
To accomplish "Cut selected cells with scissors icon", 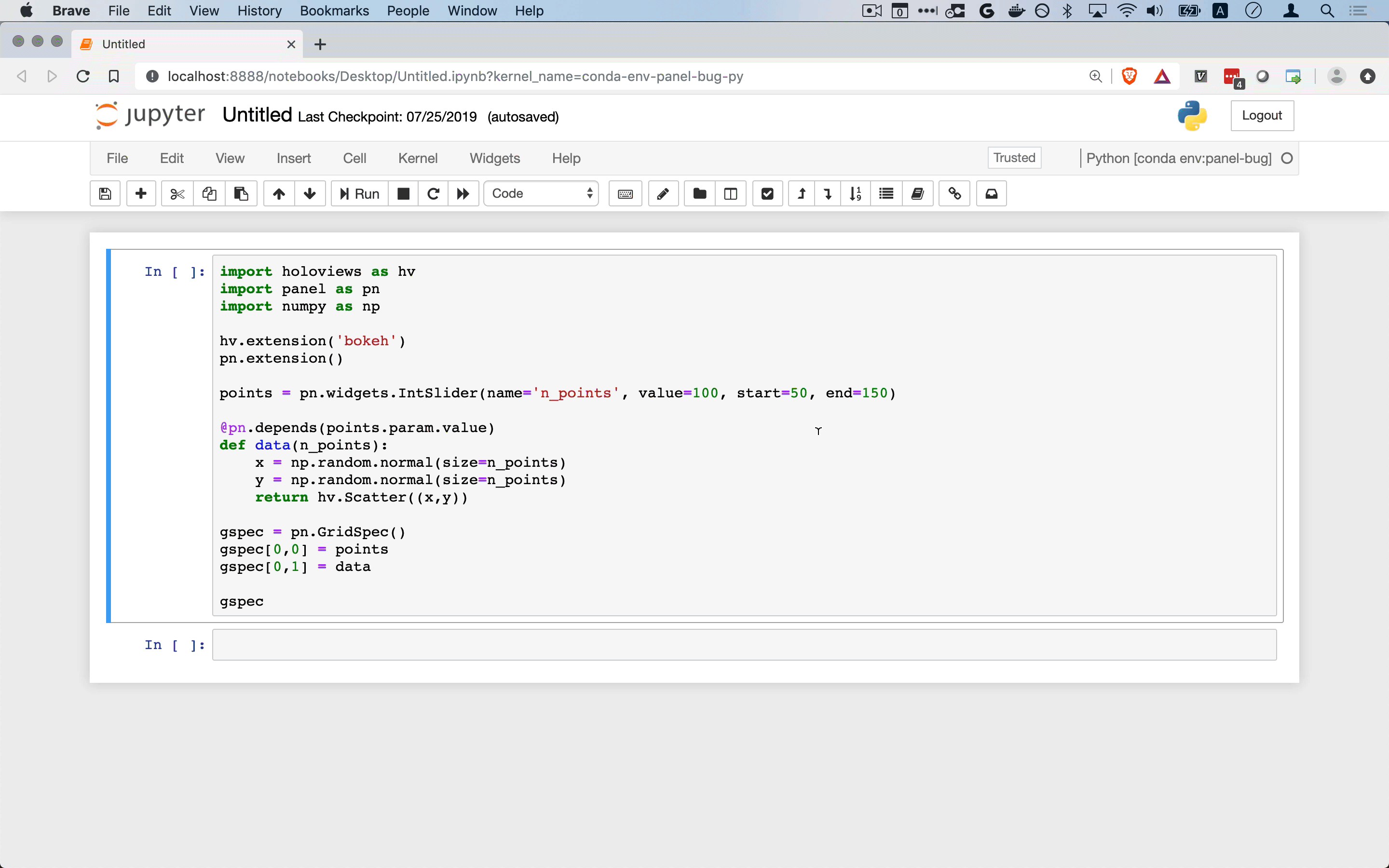I will pyautogui.click(x=177, y=193).
